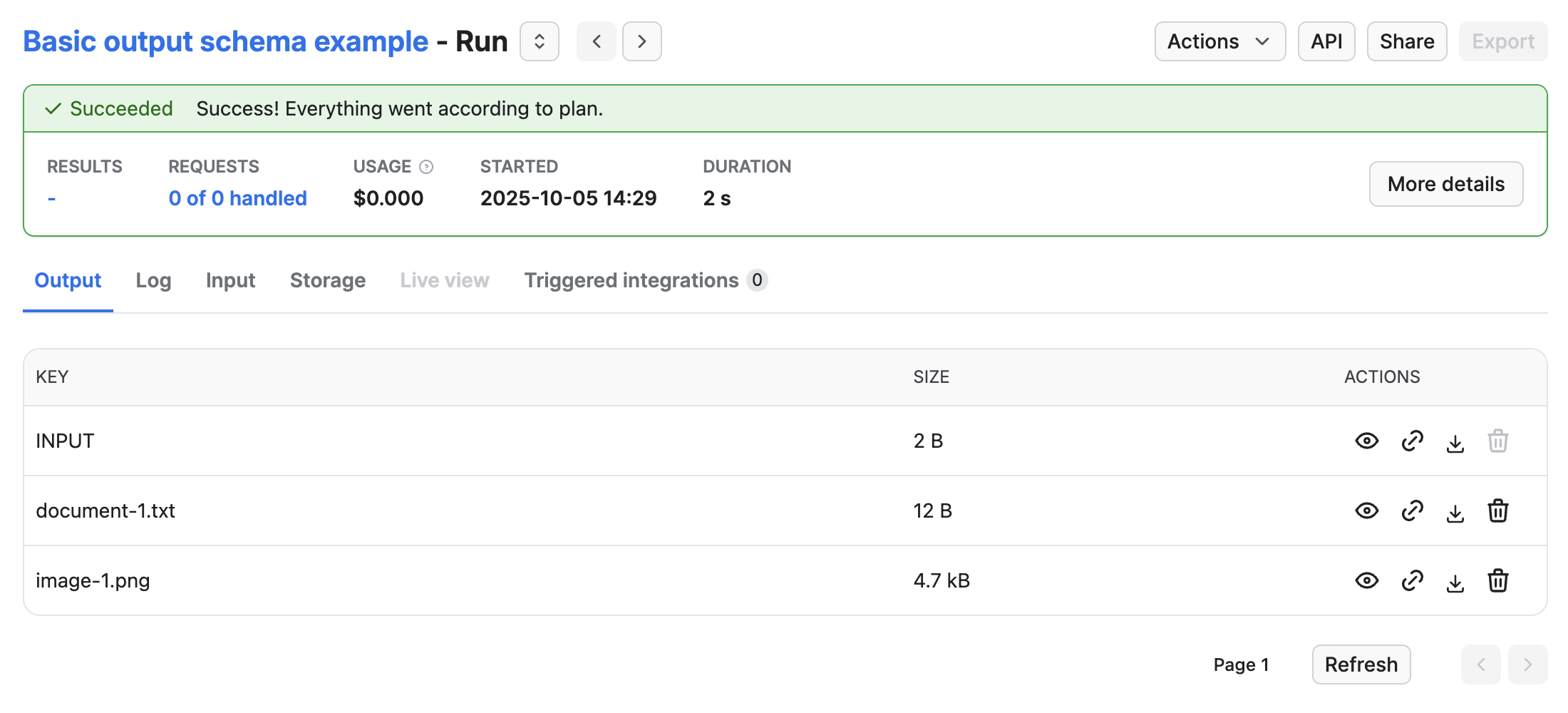Copy link for image-1.png record
1568x713 pixels.
coord(1412,580)
